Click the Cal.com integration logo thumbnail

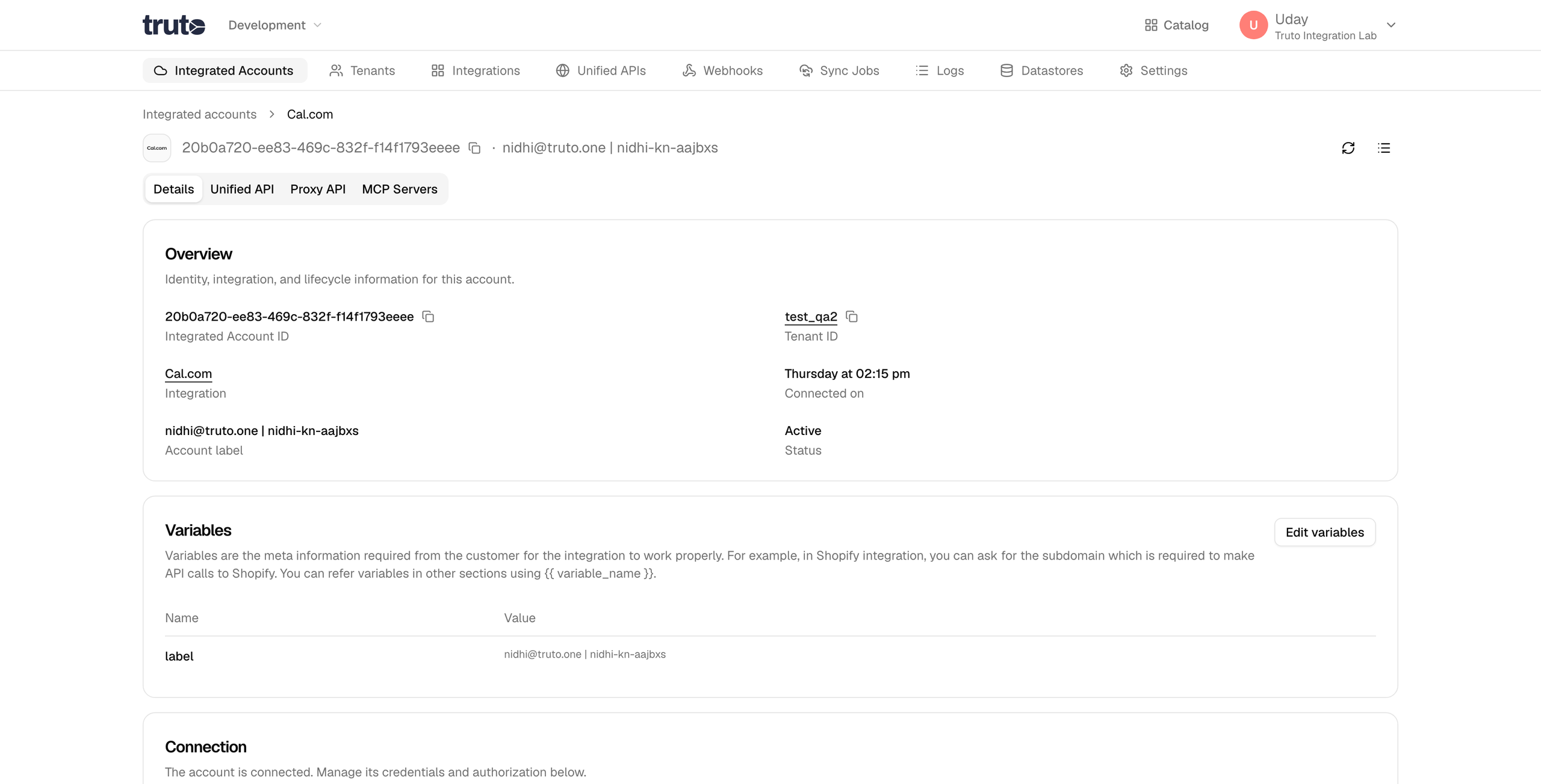pyautogui.click(x=157, y=148)
